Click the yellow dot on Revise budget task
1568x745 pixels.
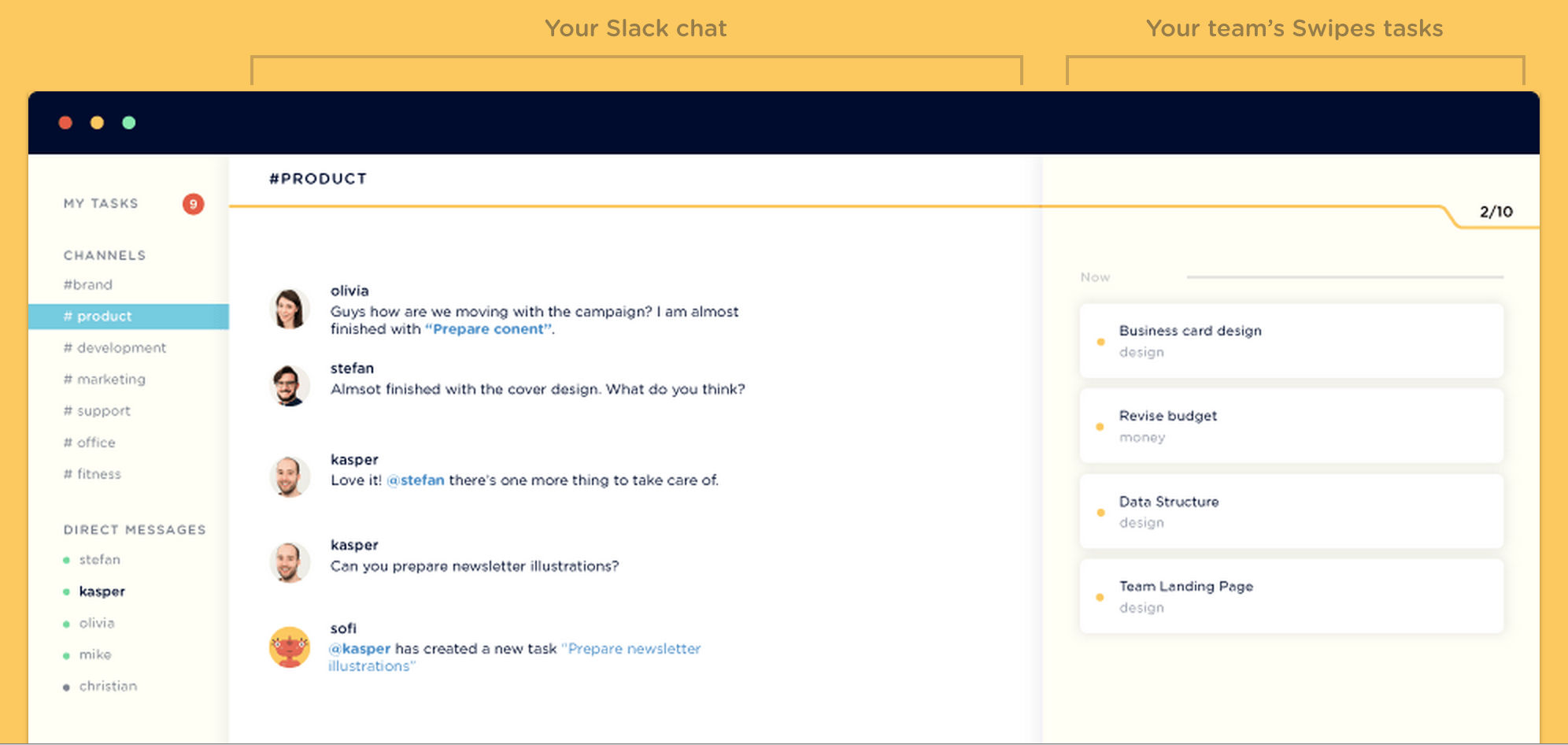pos(1100,427)
